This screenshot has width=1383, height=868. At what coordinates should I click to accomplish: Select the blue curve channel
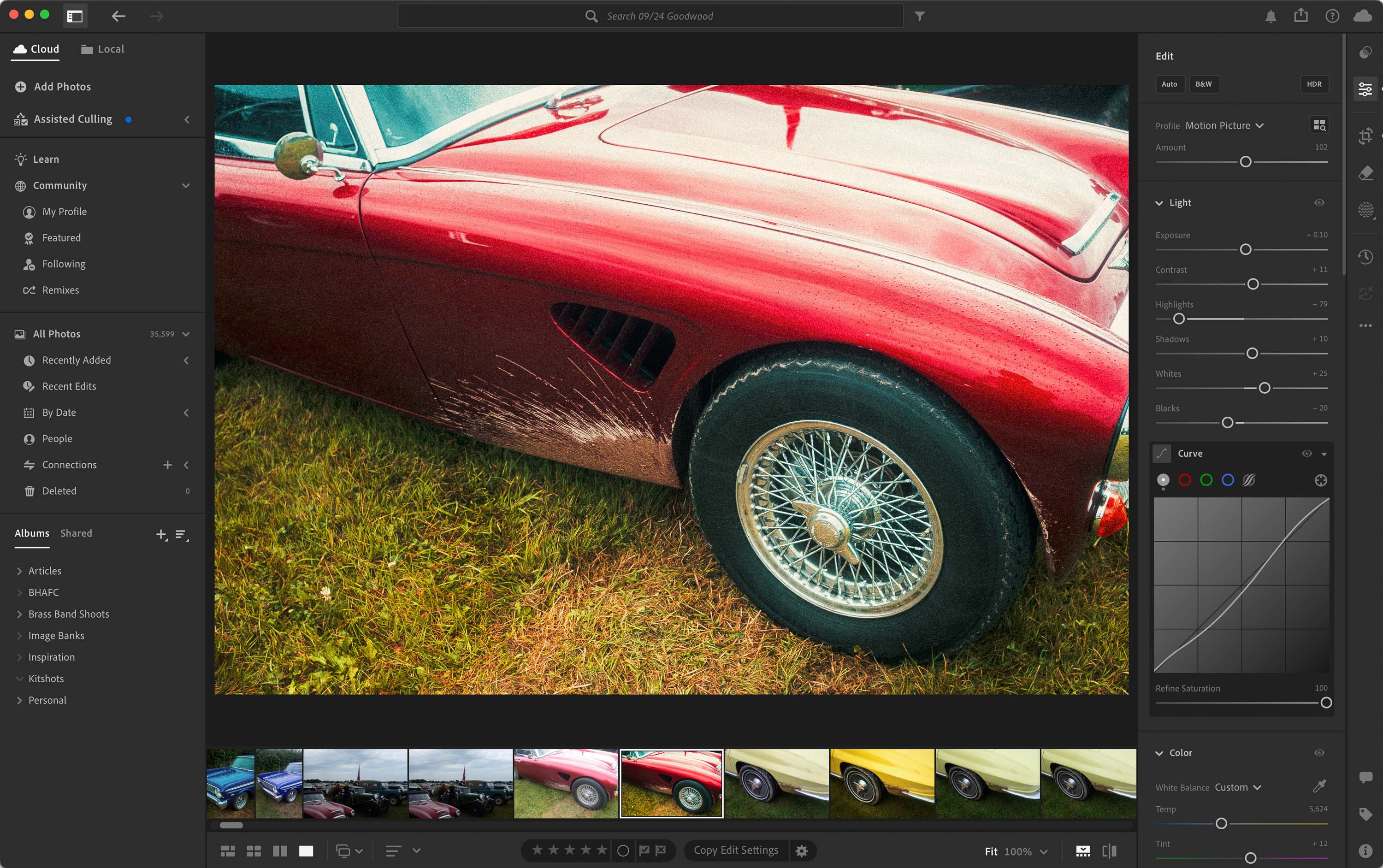(1228, 480)
